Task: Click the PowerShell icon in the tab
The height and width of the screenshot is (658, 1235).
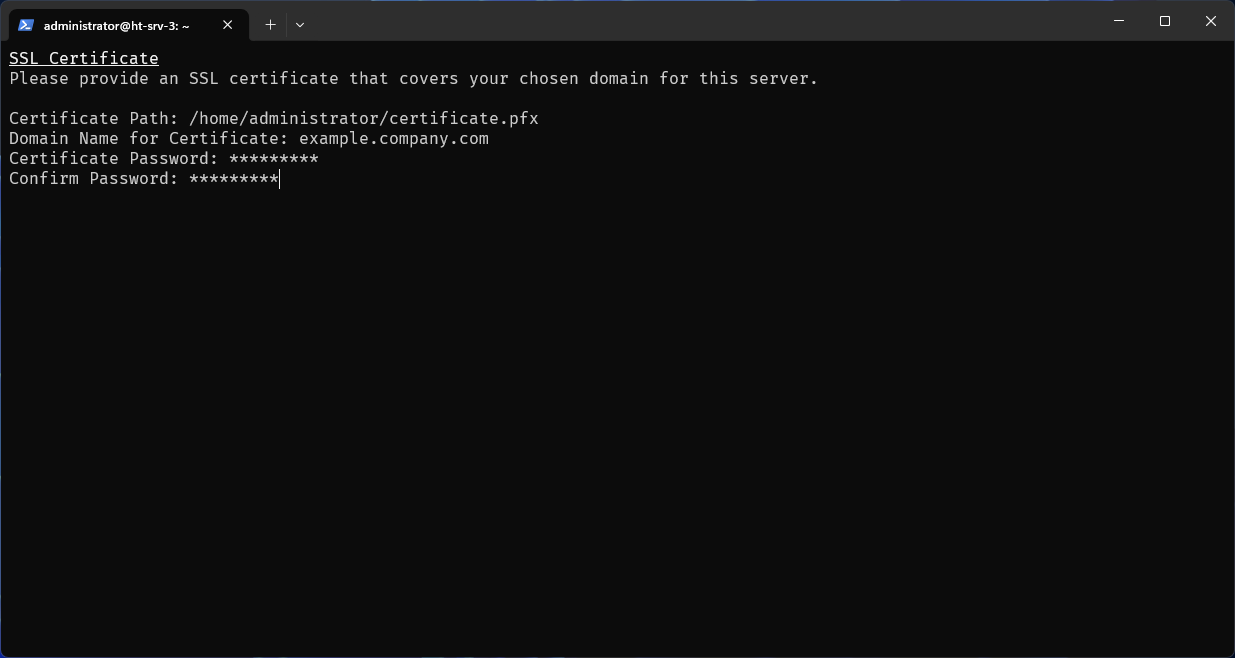Action: click(x=26, y=25)
